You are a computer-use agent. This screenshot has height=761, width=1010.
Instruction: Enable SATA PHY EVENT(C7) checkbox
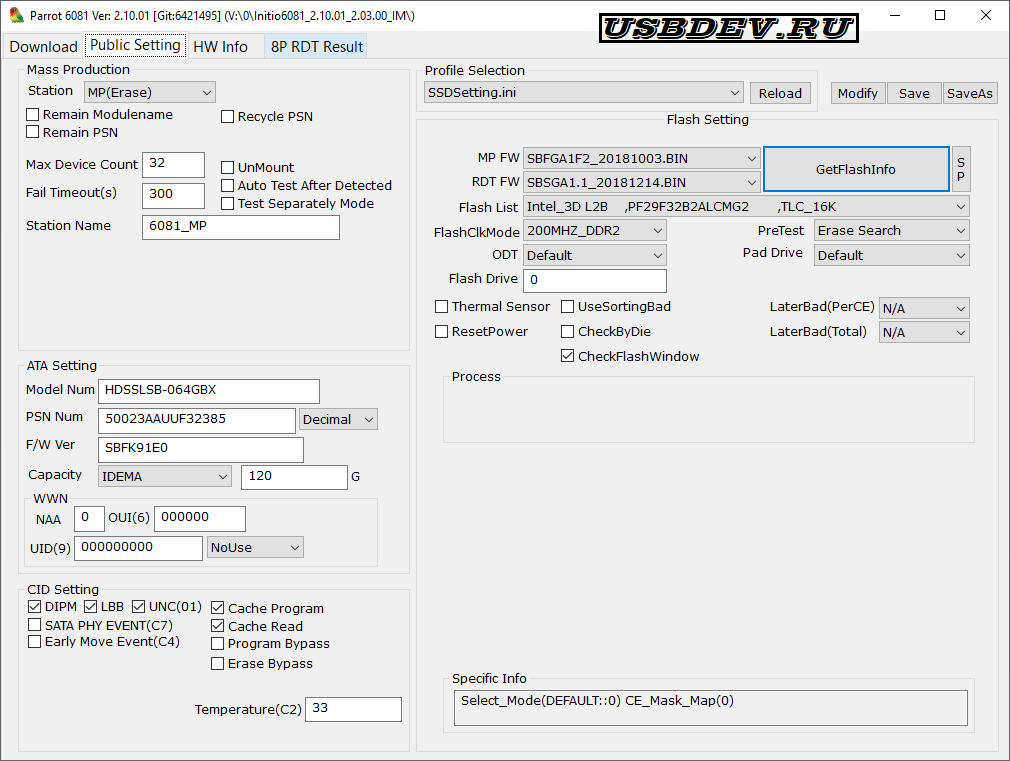tap(35, 624)
